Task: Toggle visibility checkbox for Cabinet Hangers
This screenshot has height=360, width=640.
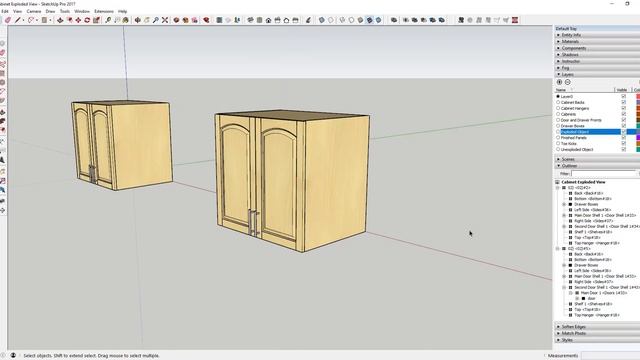Action: coord(624,108)
